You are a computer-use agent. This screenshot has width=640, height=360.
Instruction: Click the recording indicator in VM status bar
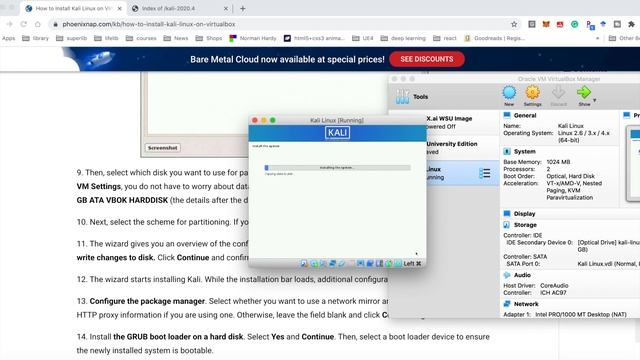tap(370, 264)
